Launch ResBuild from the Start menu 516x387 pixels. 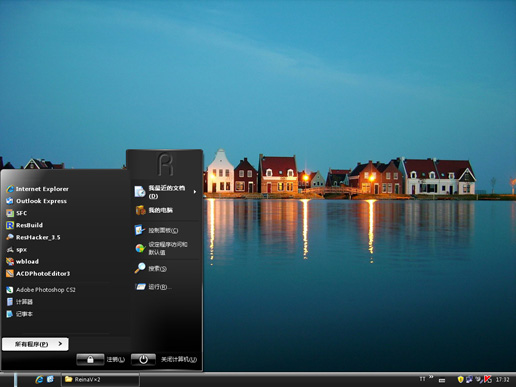pyautogui.click(x=24, y=225)
